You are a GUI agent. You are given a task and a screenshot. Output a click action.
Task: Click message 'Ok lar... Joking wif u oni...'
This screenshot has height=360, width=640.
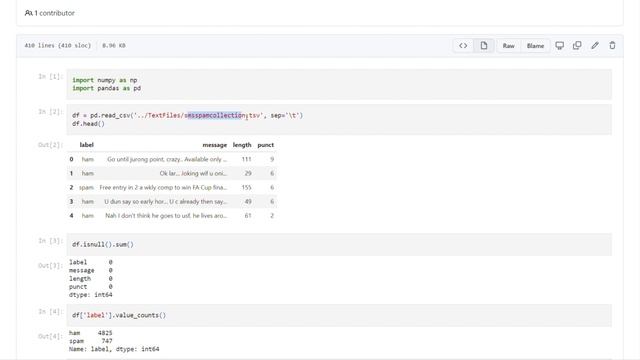(193, 173)
